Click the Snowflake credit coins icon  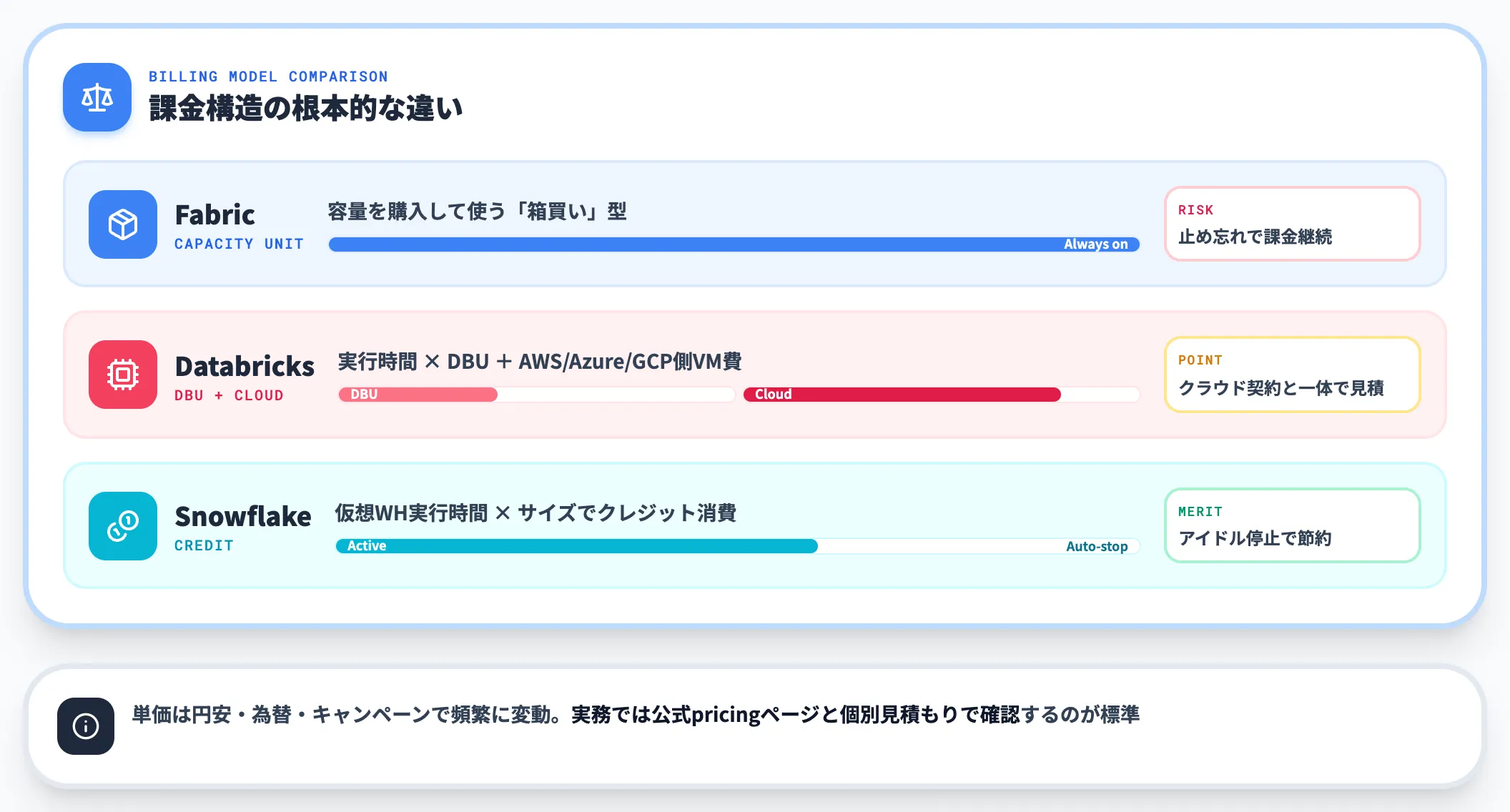pyautogui.click(x=123, y=526)
